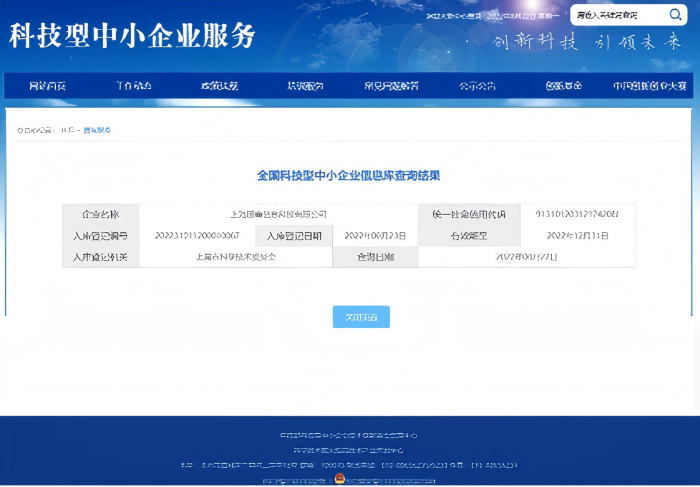Screen dimensions: 700x487
Task: Click the company name value in the table
Action: pos(278,214)
